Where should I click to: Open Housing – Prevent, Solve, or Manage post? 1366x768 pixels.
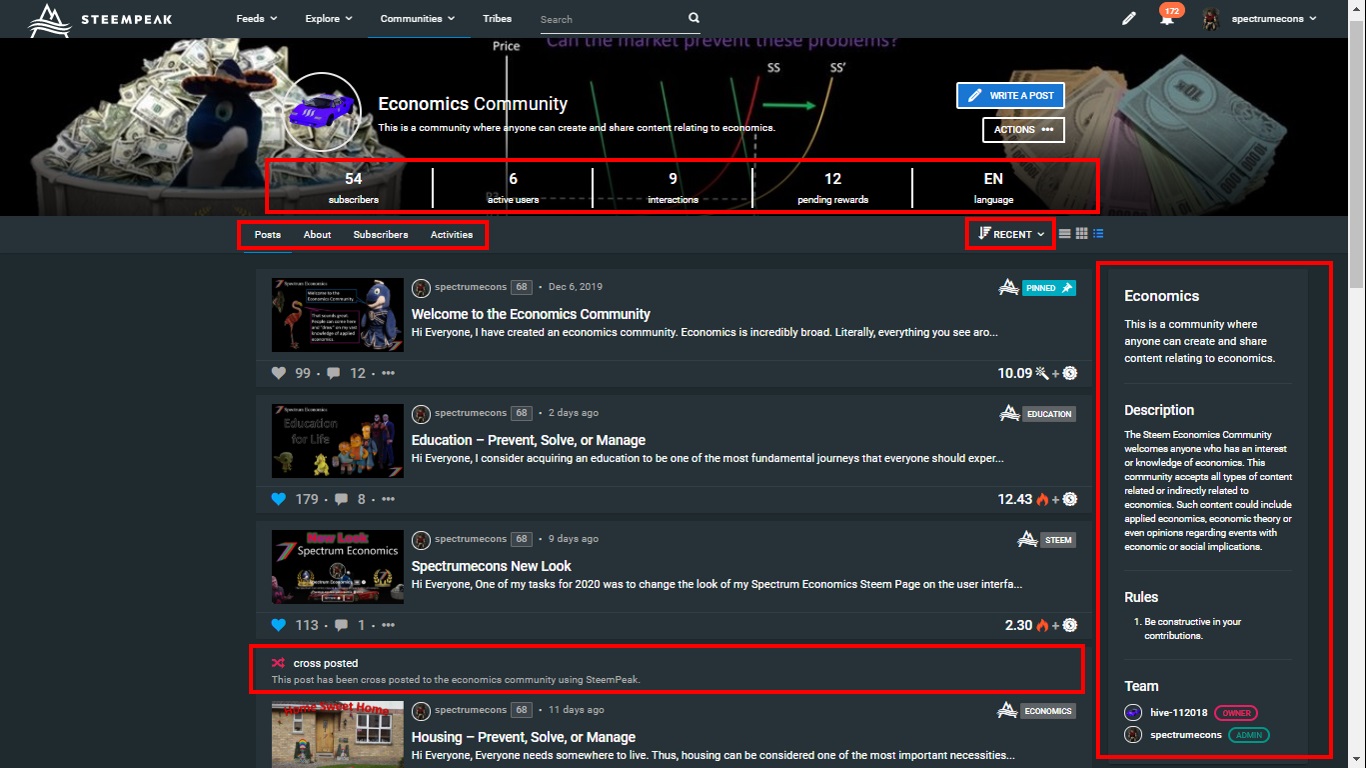[524, 737]
